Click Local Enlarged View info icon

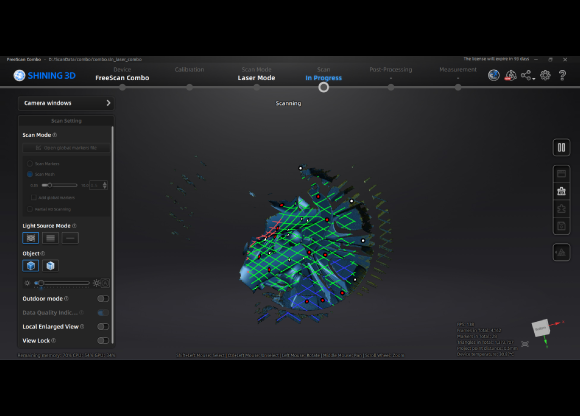point(82,327)
